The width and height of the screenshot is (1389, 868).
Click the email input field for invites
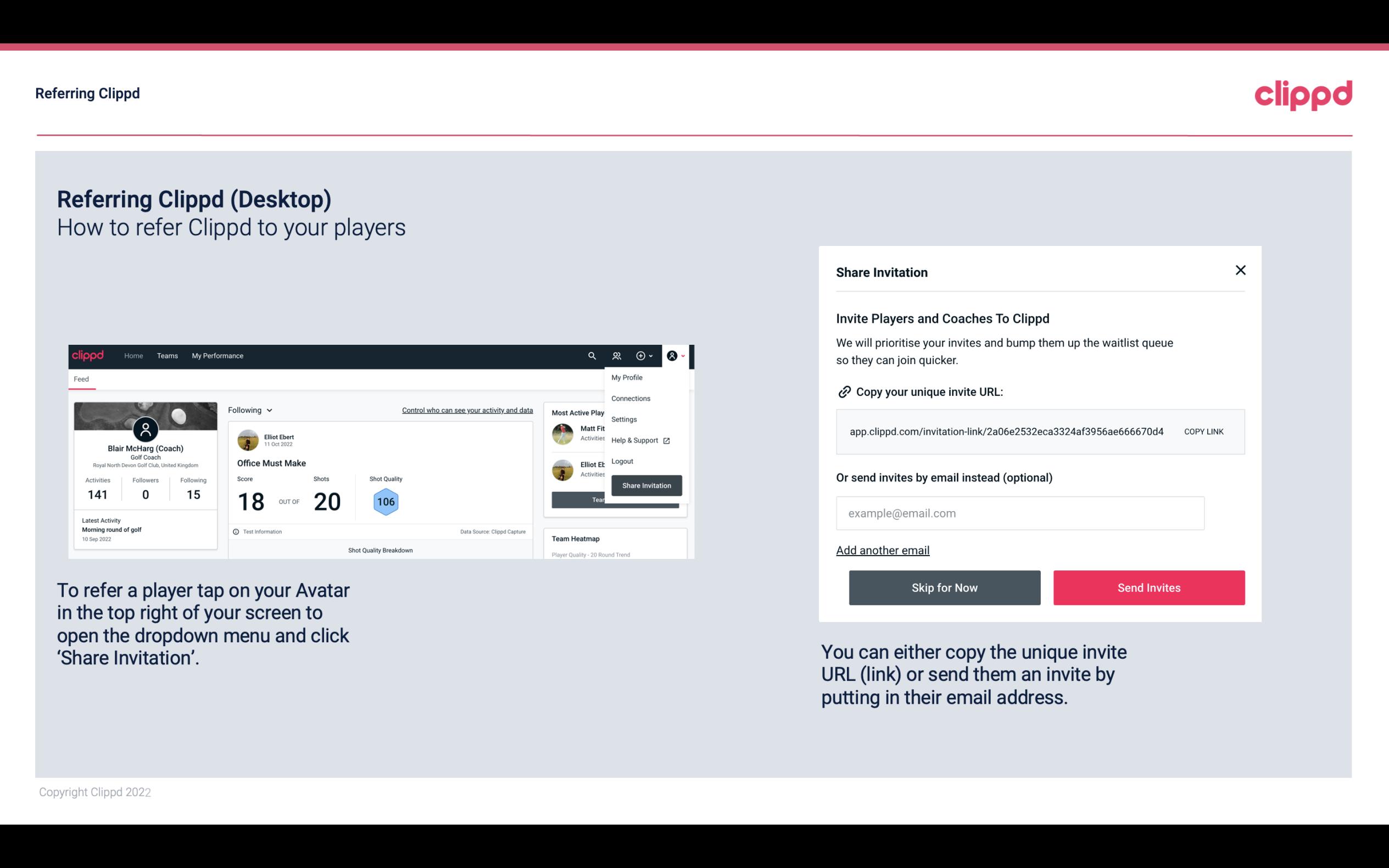1020,513
